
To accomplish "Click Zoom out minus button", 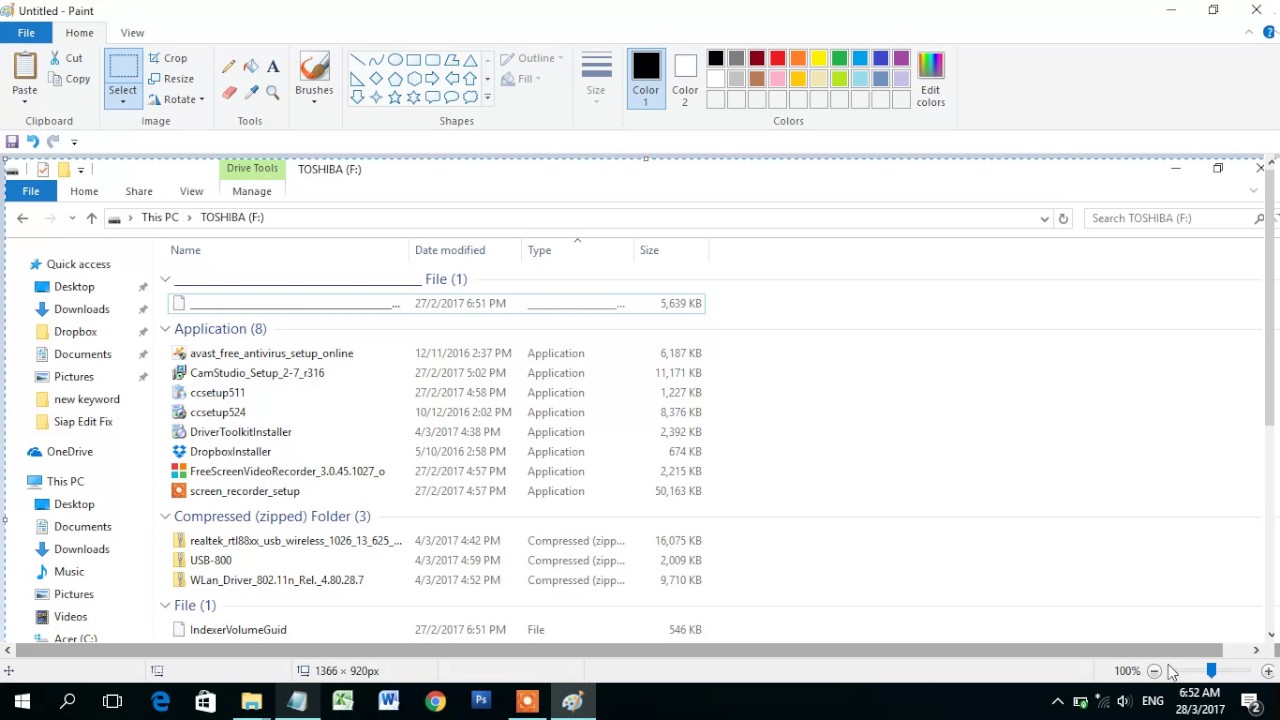I will point(1154,671).
